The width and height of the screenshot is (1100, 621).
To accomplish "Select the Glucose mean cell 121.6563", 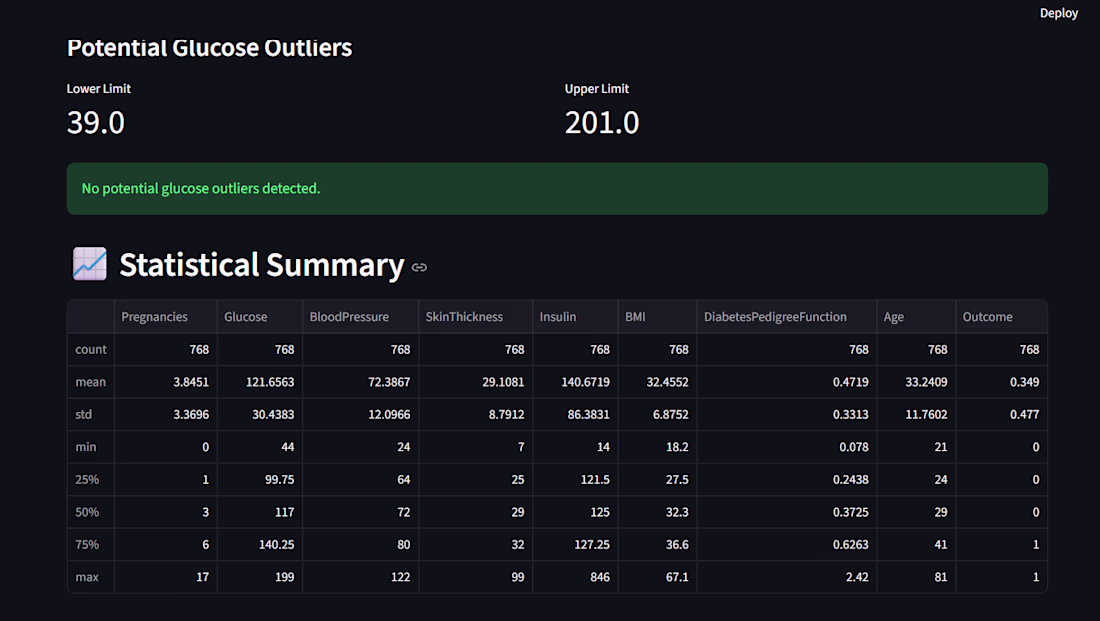I will coord(260,382).
